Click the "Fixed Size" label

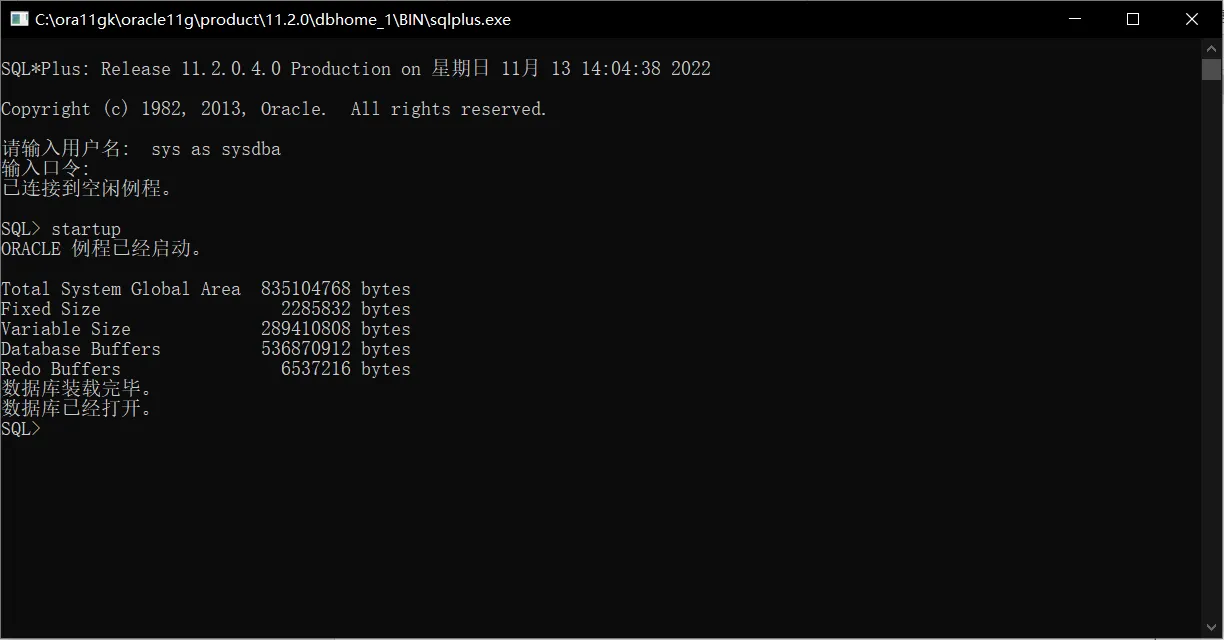(x=51, y=309)
